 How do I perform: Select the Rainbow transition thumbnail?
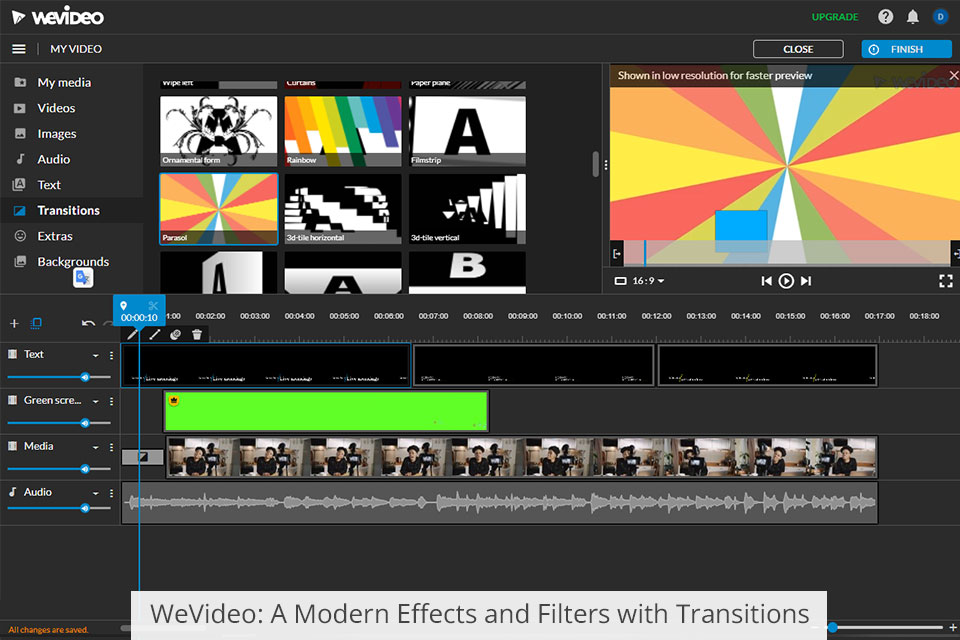[343, 131]
